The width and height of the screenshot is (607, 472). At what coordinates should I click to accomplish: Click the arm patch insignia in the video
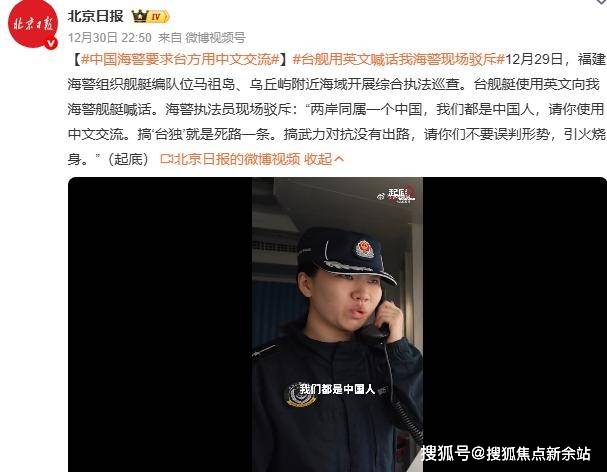click(x=300, y=396)
